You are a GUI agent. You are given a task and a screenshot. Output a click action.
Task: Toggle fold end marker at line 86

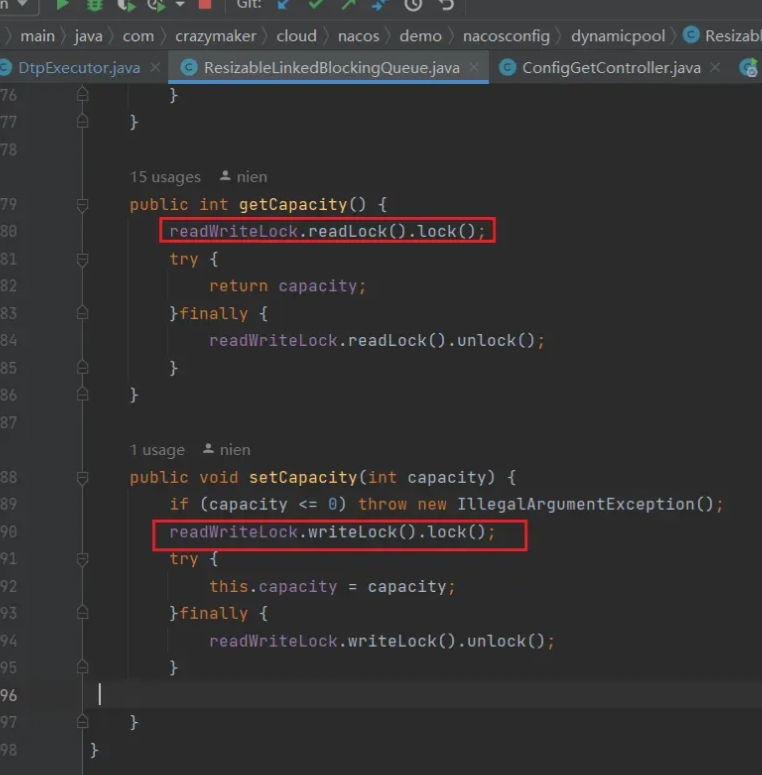coord(83,394)
